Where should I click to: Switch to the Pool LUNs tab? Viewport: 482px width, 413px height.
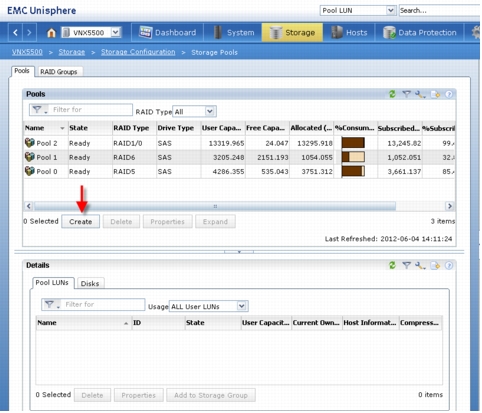52,283
